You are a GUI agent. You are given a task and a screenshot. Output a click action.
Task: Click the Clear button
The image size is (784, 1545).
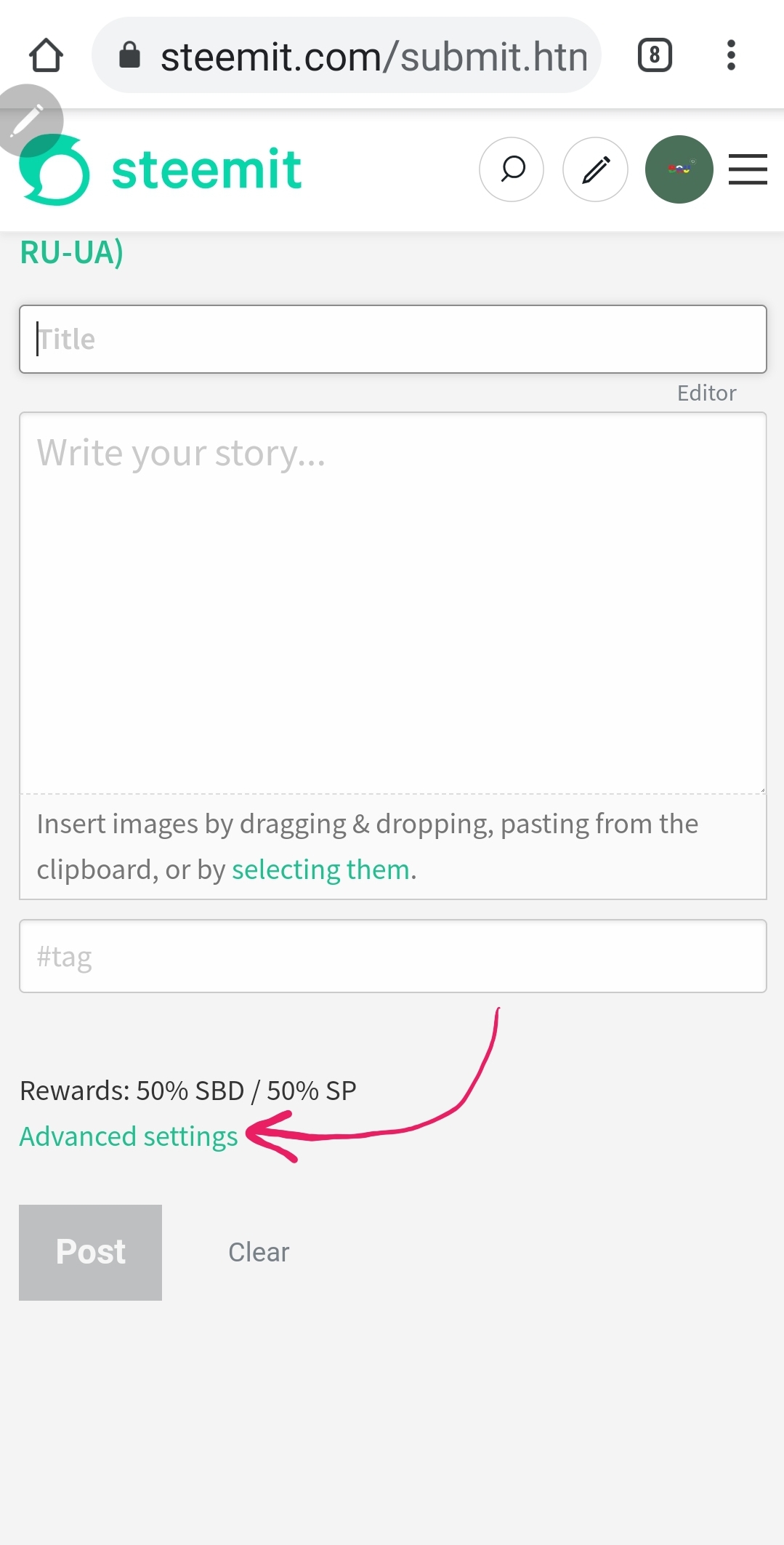pos(259,1252)
